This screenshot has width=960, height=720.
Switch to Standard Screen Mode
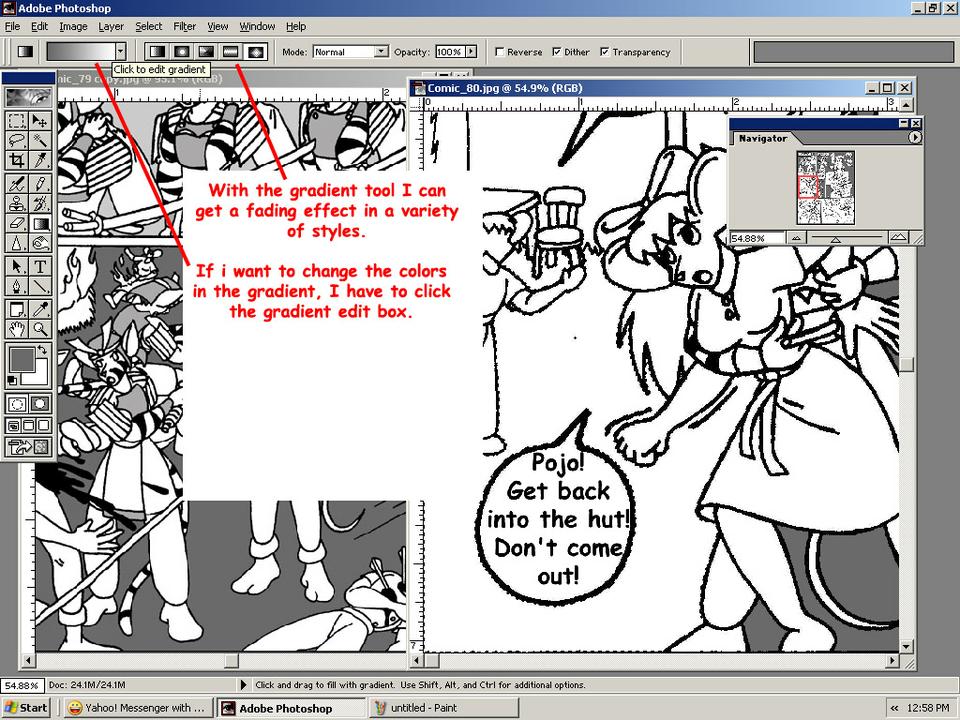pos(13,425)
